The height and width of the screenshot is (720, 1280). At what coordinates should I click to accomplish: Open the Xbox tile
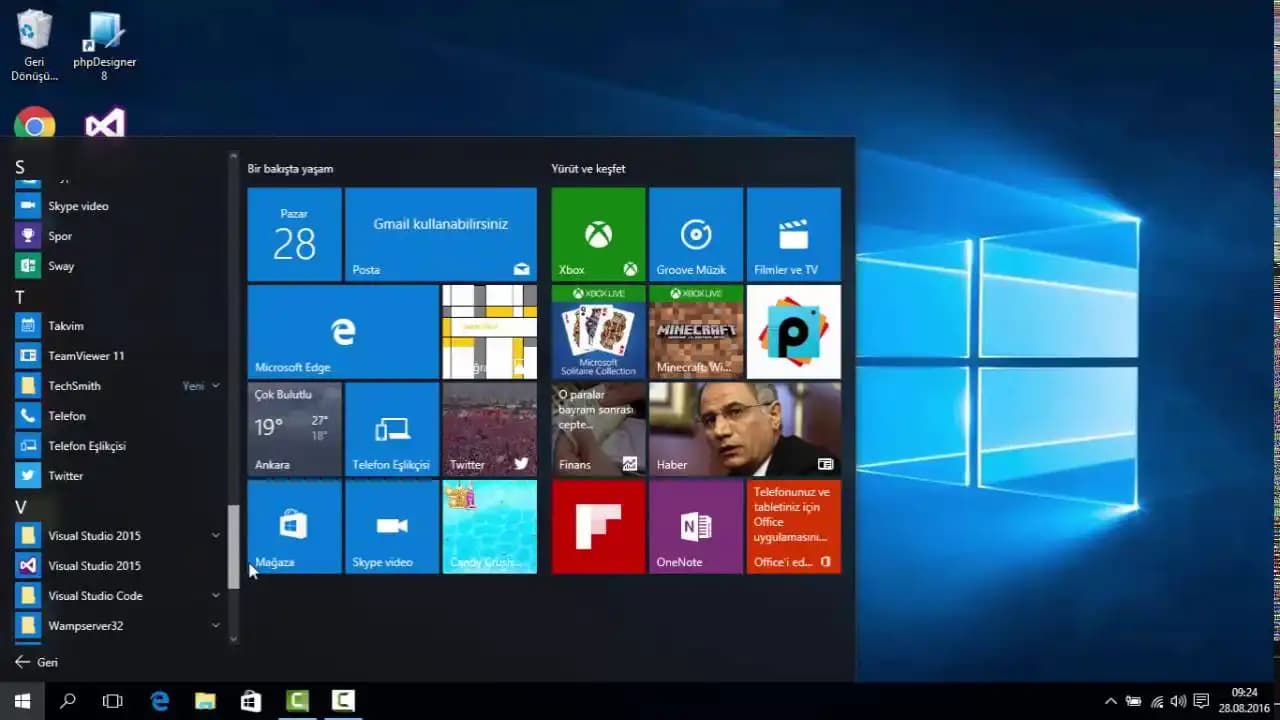pyautogui.click(x=598, y=234)
